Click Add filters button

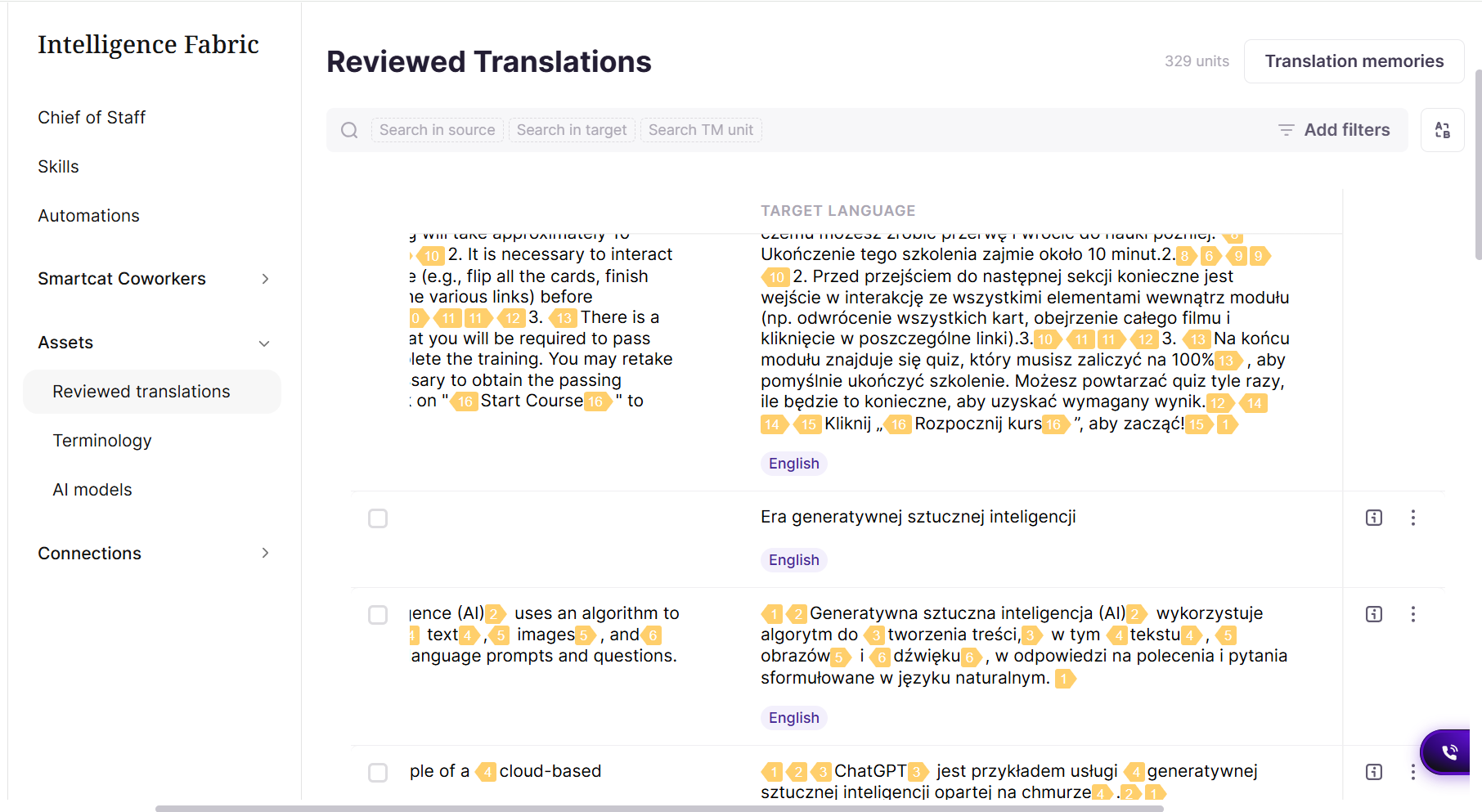pyautogui.click(x=1334, y=130)
